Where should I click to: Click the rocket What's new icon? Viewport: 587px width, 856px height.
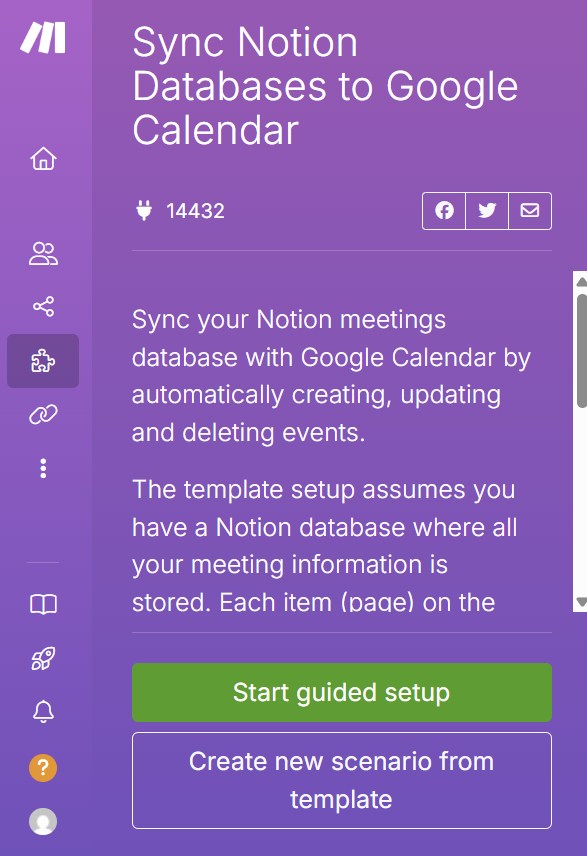[x=43, y=658]
